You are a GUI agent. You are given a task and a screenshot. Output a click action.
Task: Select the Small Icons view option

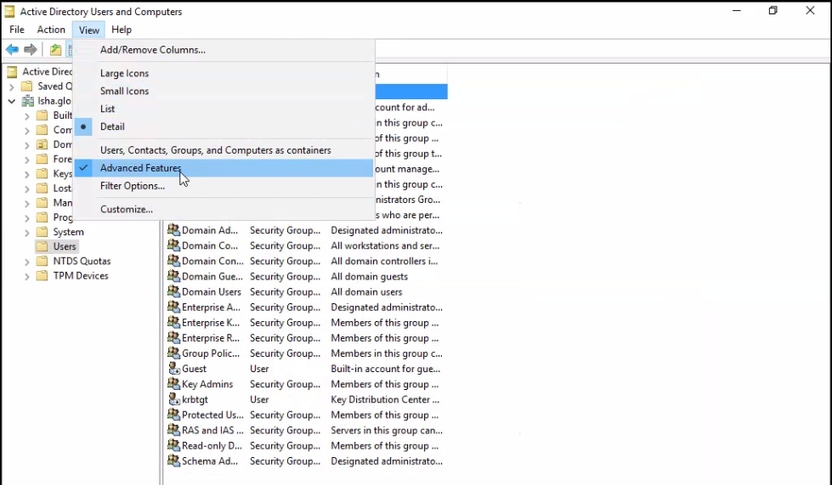click(x=223, y=91)
